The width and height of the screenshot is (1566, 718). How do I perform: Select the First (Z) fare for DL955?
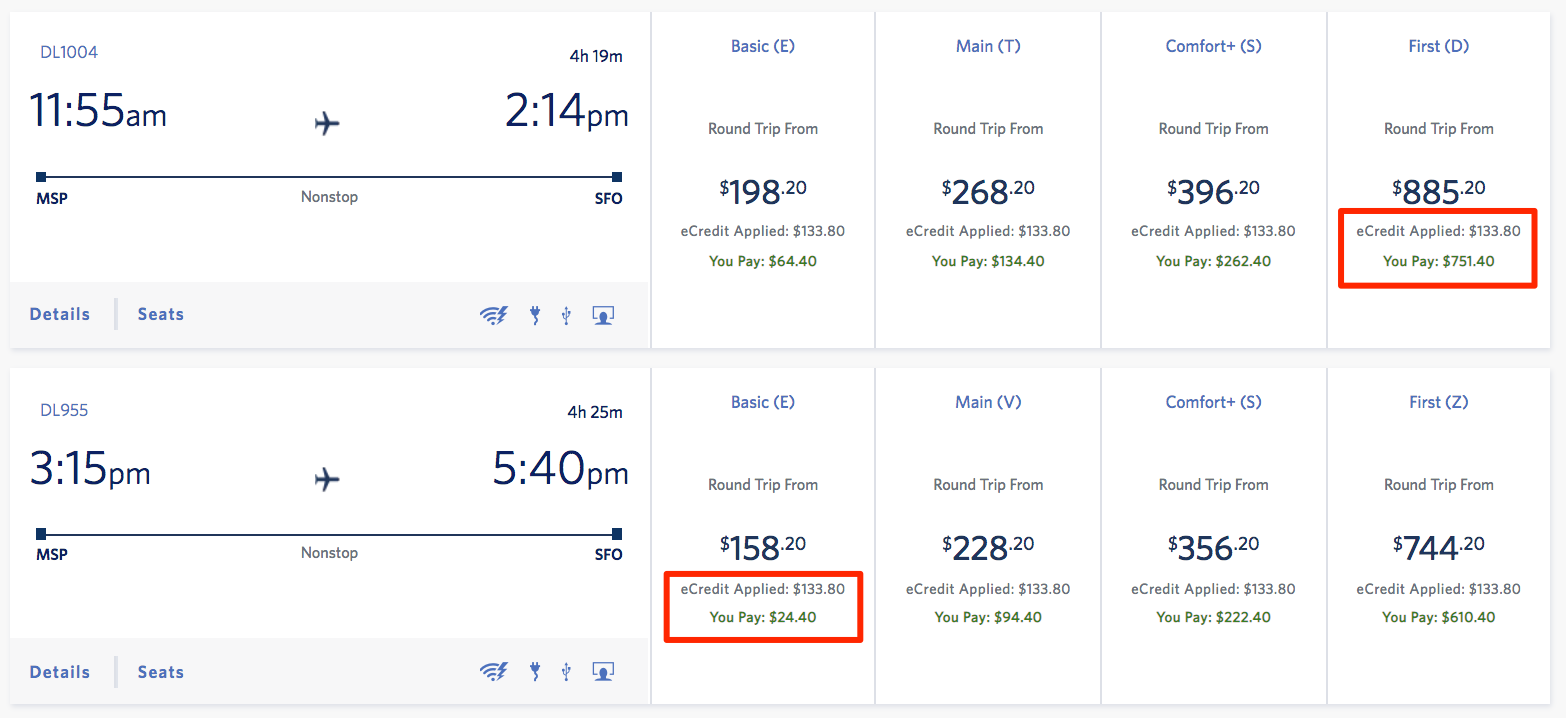pyautogui.click(x=1438, y=534)
